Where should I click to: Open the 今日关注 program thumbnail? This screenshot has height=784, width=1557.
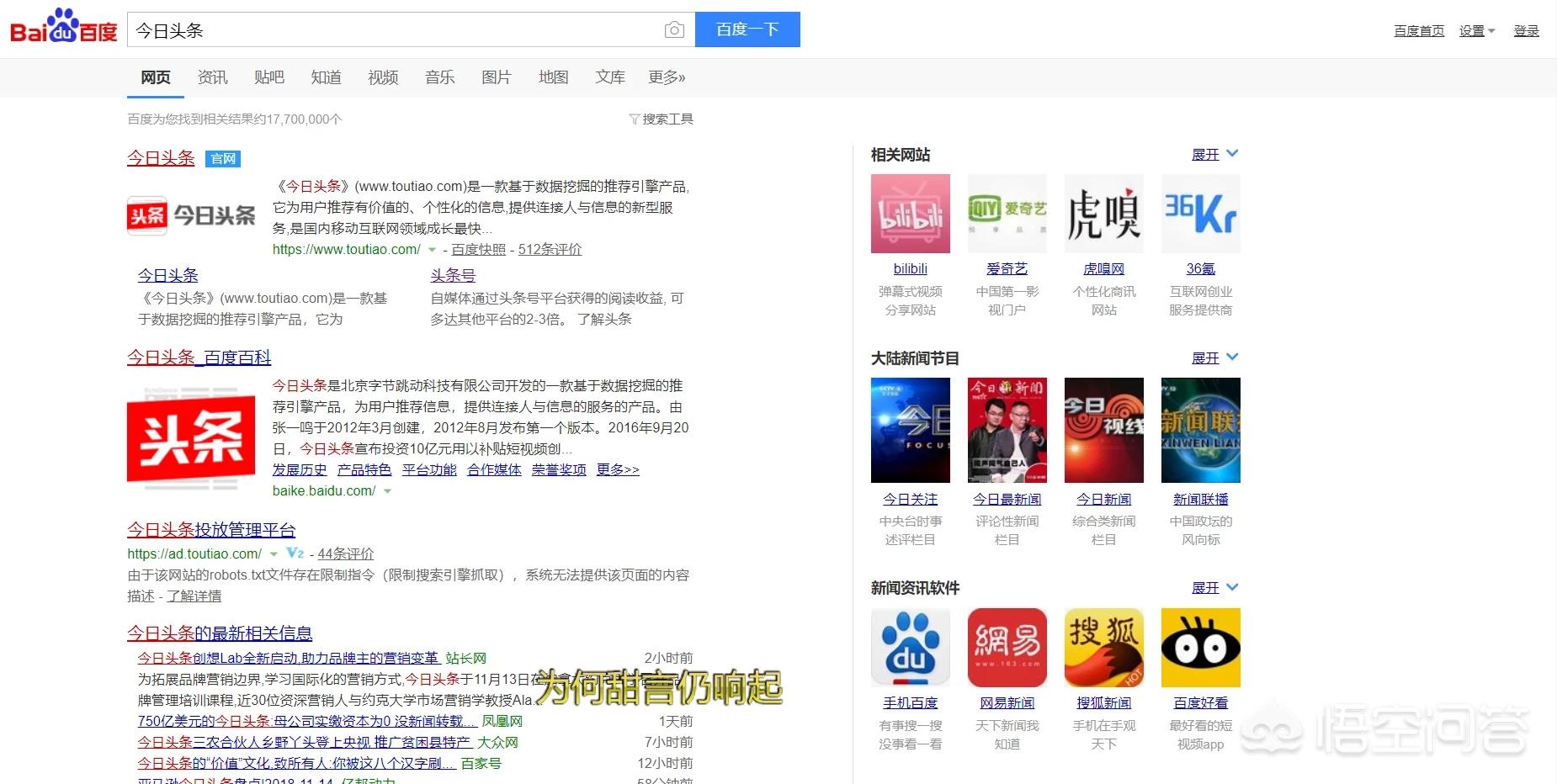pyautogui.click(x=910, y=430)
